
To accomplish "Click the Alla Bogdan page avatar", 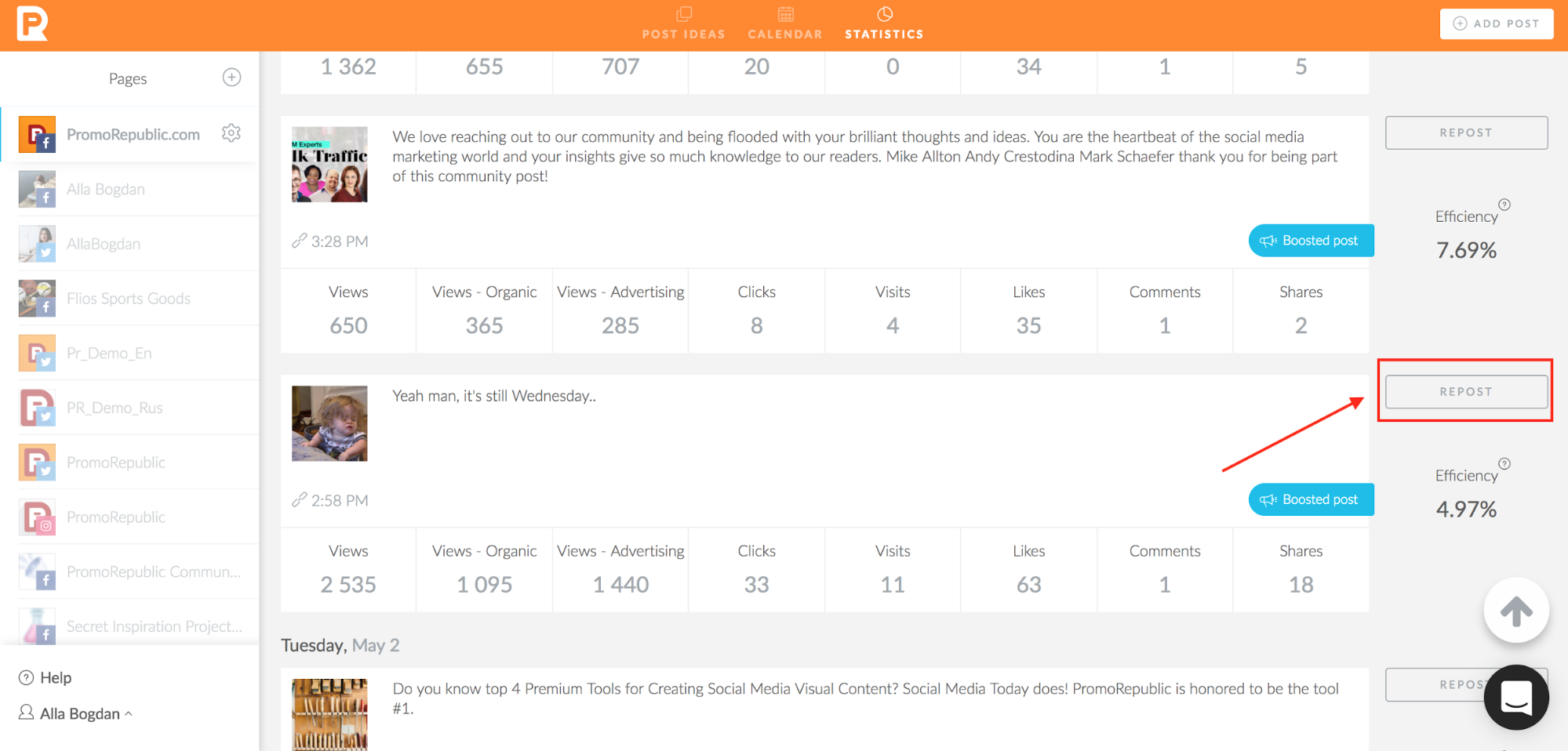I will click(37, 189).
